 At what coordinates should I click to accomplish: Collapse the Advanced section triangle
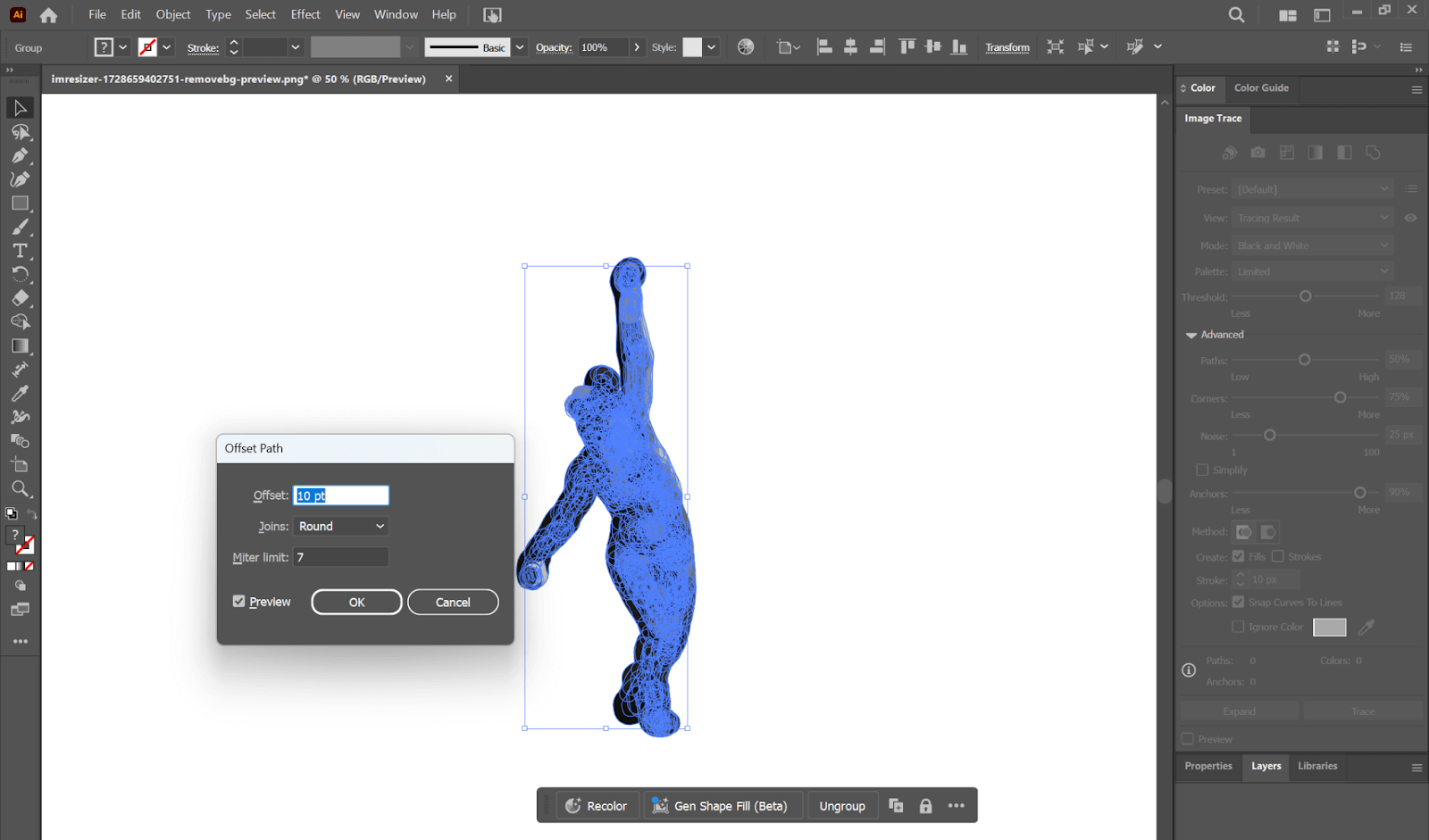[1191, 335]
